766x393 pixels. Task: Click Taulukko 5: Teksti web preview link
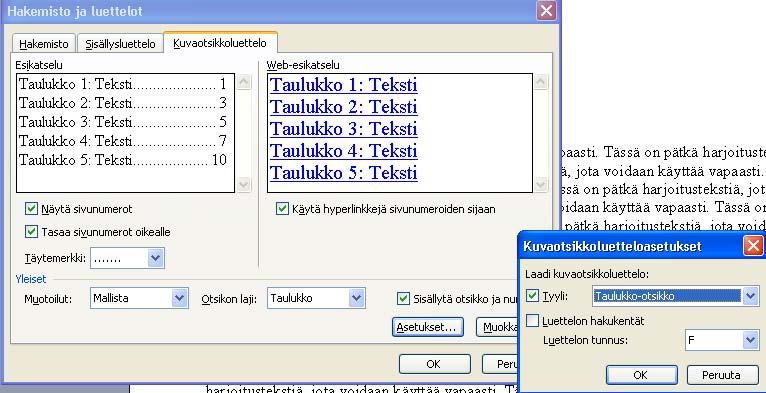pyautogui.click(x=343, y=173)
